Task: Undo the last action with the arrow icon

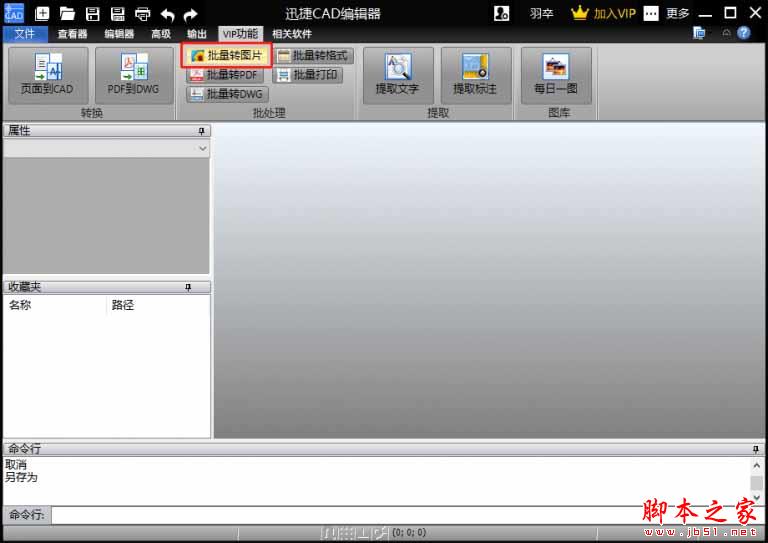Action: pos(168,15)
